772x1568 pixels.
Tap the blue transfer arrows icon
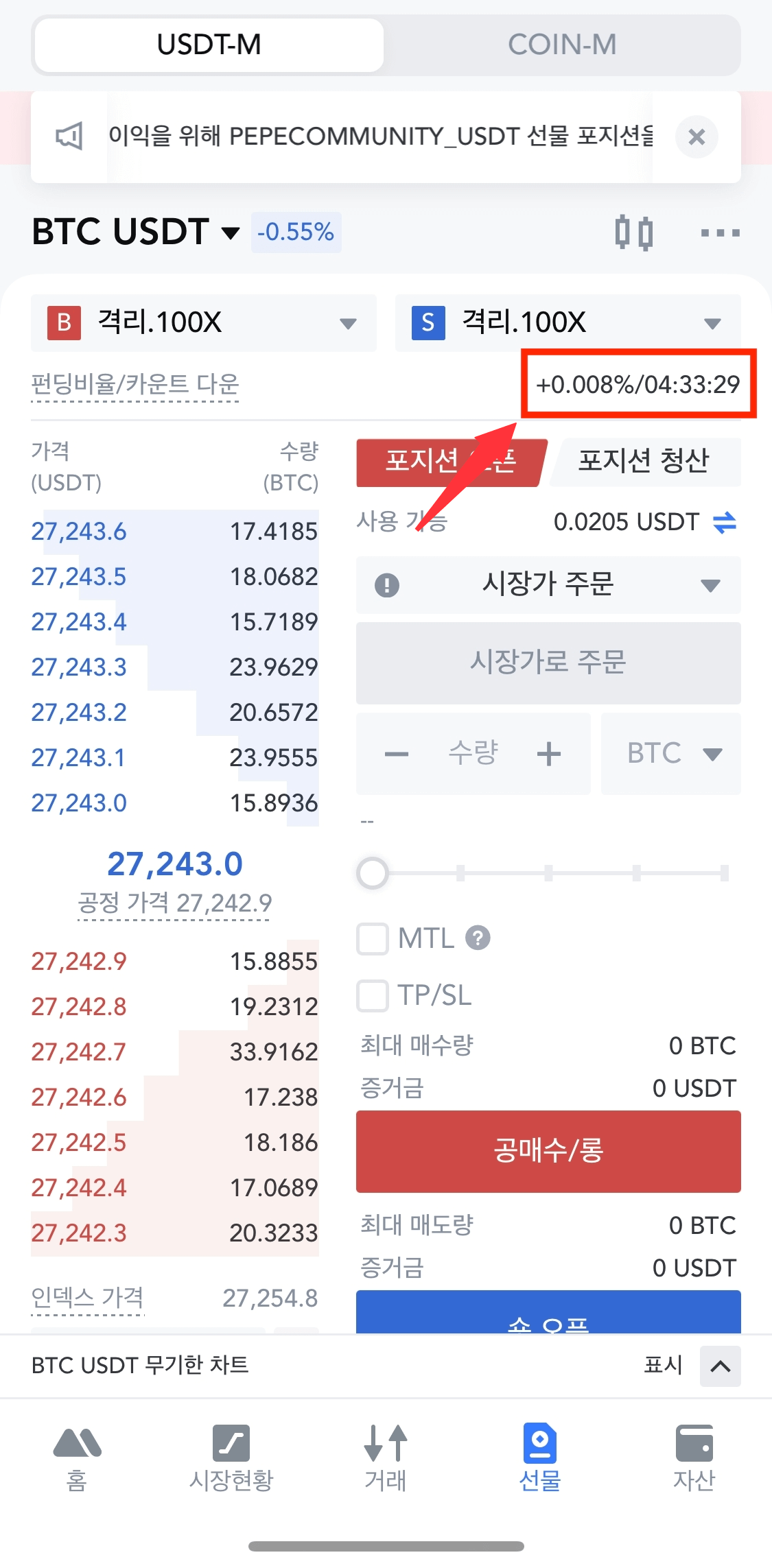(725, 523)
